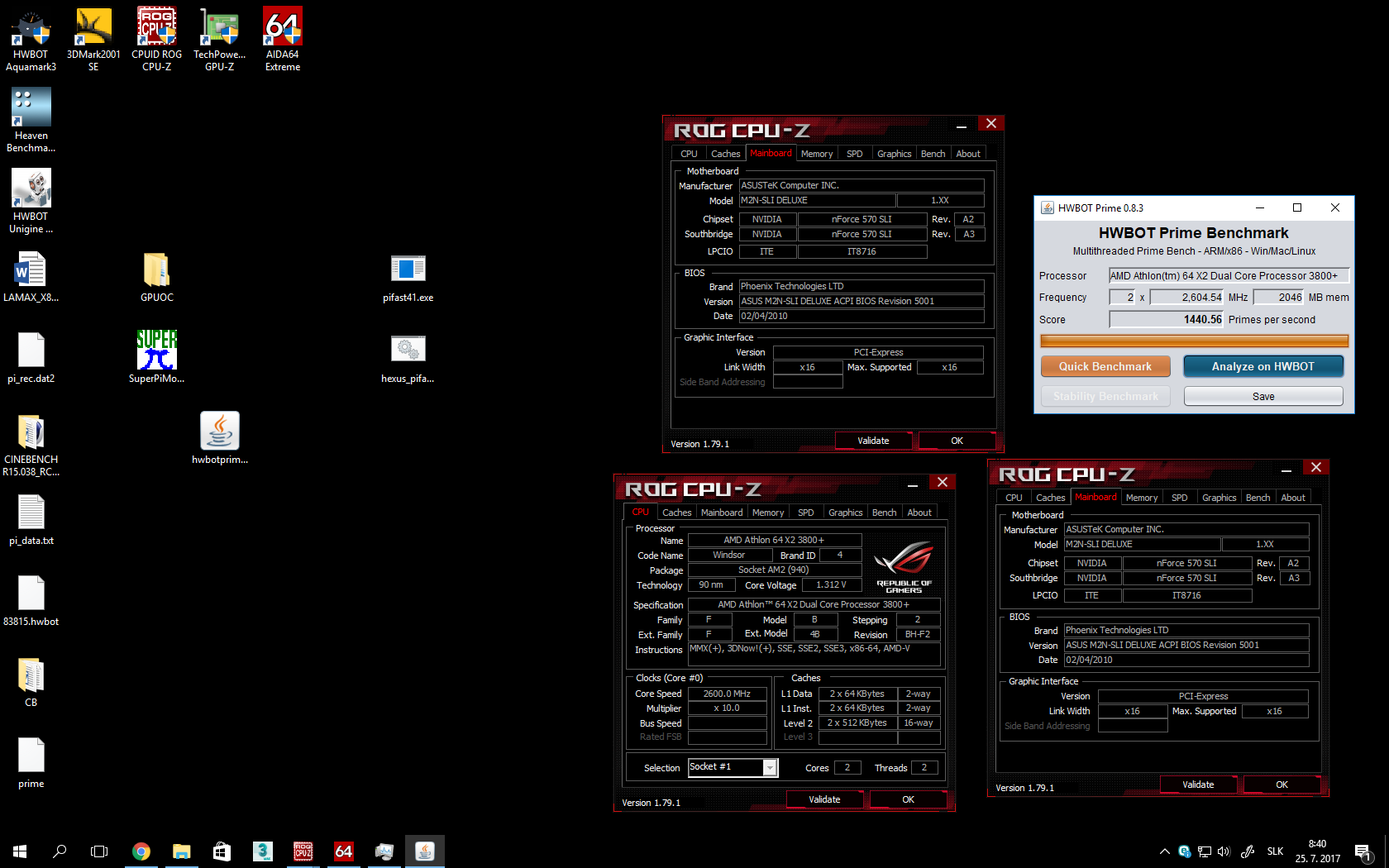This screenshot has height=868, width=1389.
Task: Open LAMAX_X8 Word document icon
Action: [31, 278]
